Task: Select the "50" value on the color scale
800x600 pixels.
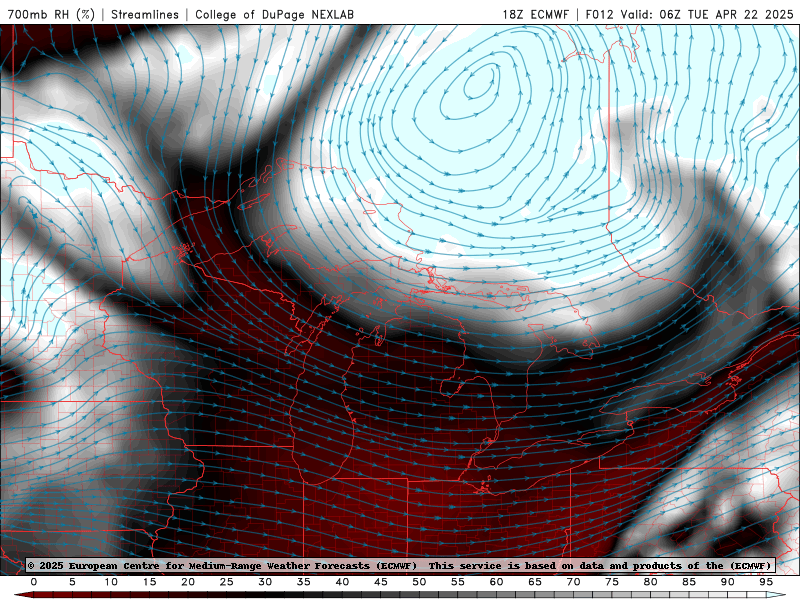Action: coord(419,582)
